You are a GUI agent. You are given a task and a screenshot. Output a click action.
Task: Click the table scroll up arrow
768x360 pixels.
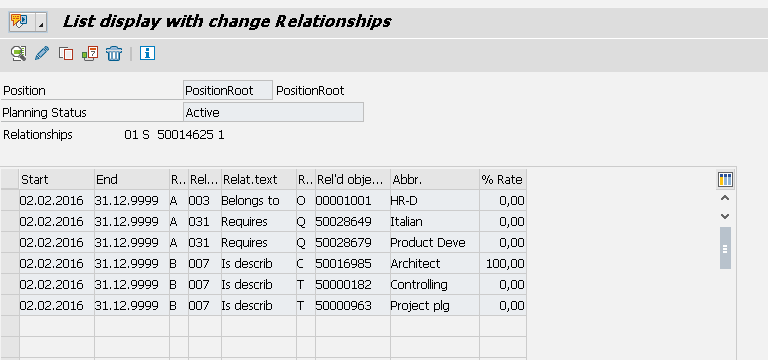click(725, 198)
